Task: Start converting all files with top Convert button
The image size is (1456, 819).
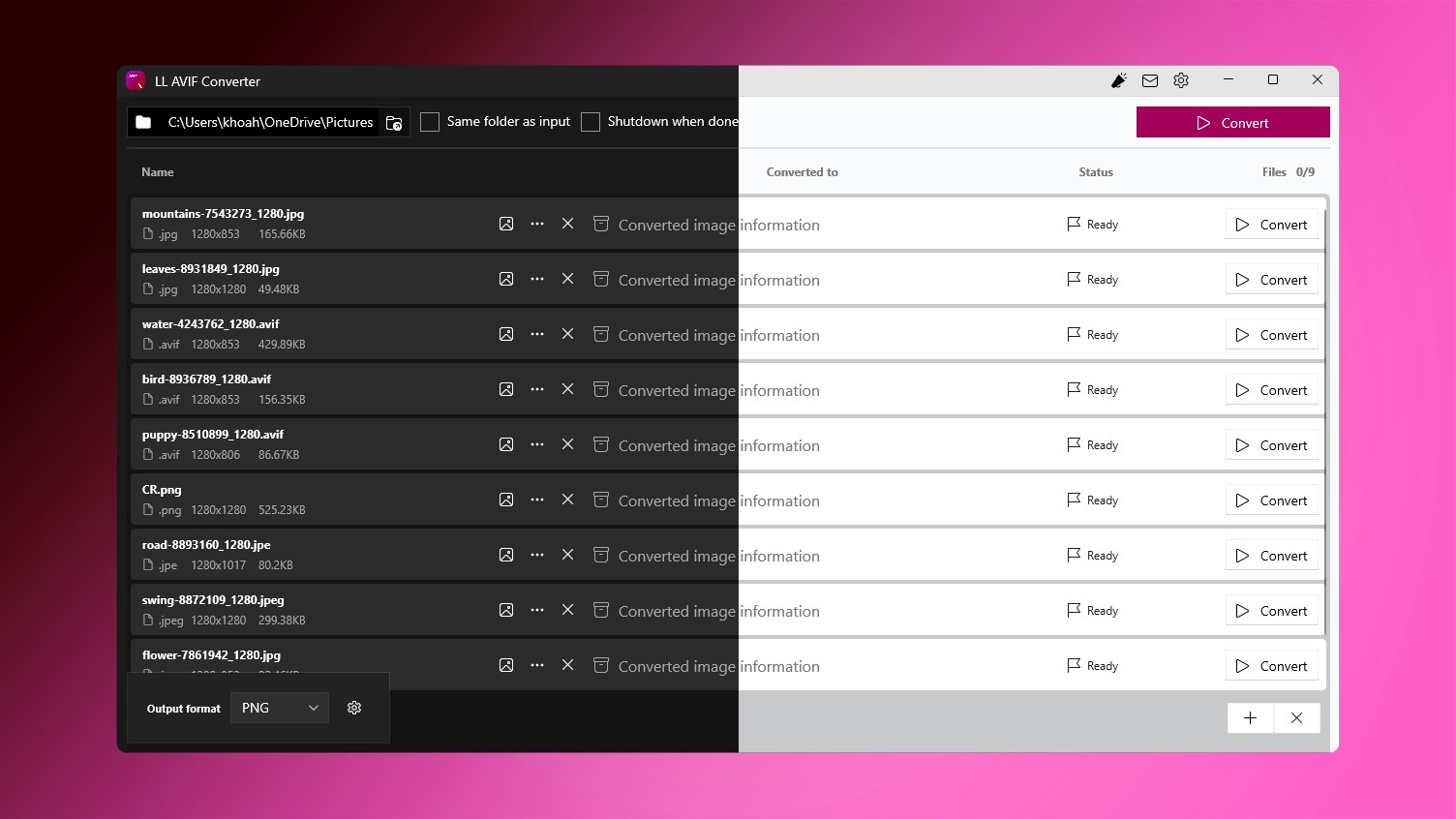Action: (x=1232, y=122)
